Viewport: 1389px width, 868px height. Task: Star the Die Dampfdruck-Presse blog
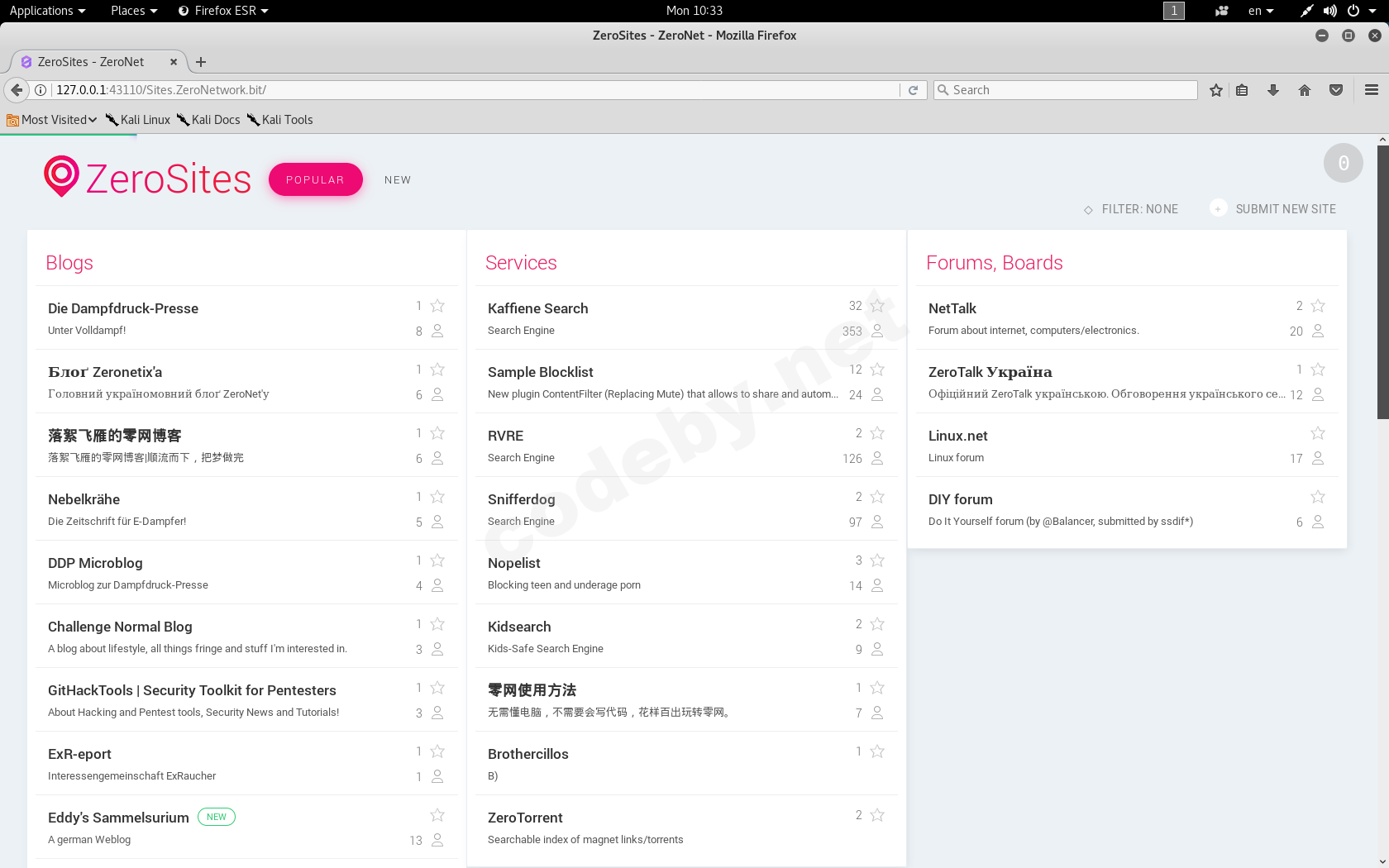click(437, 305)
